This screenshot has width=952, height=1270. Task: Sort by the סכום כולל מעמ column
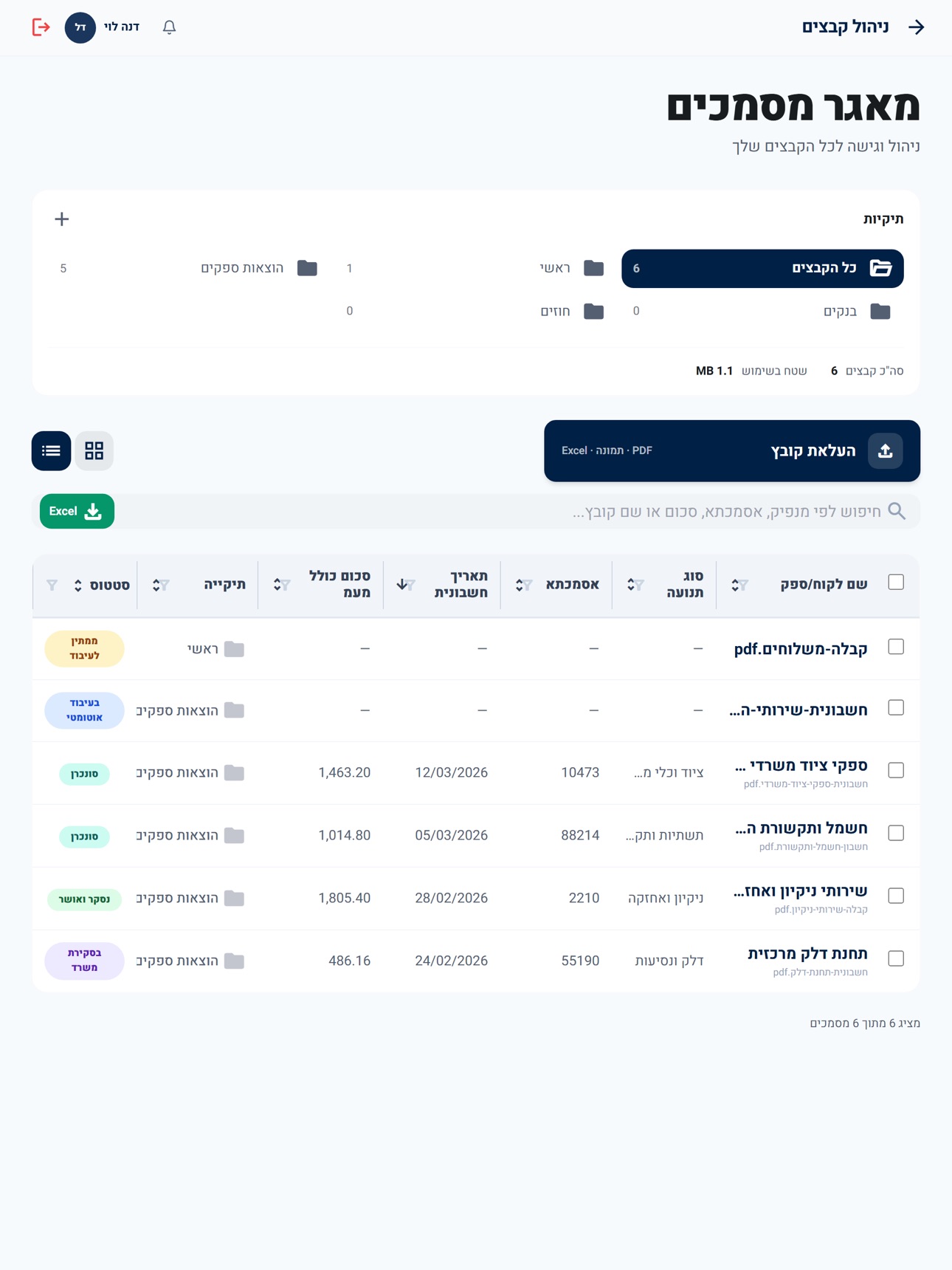coord(277,585)
